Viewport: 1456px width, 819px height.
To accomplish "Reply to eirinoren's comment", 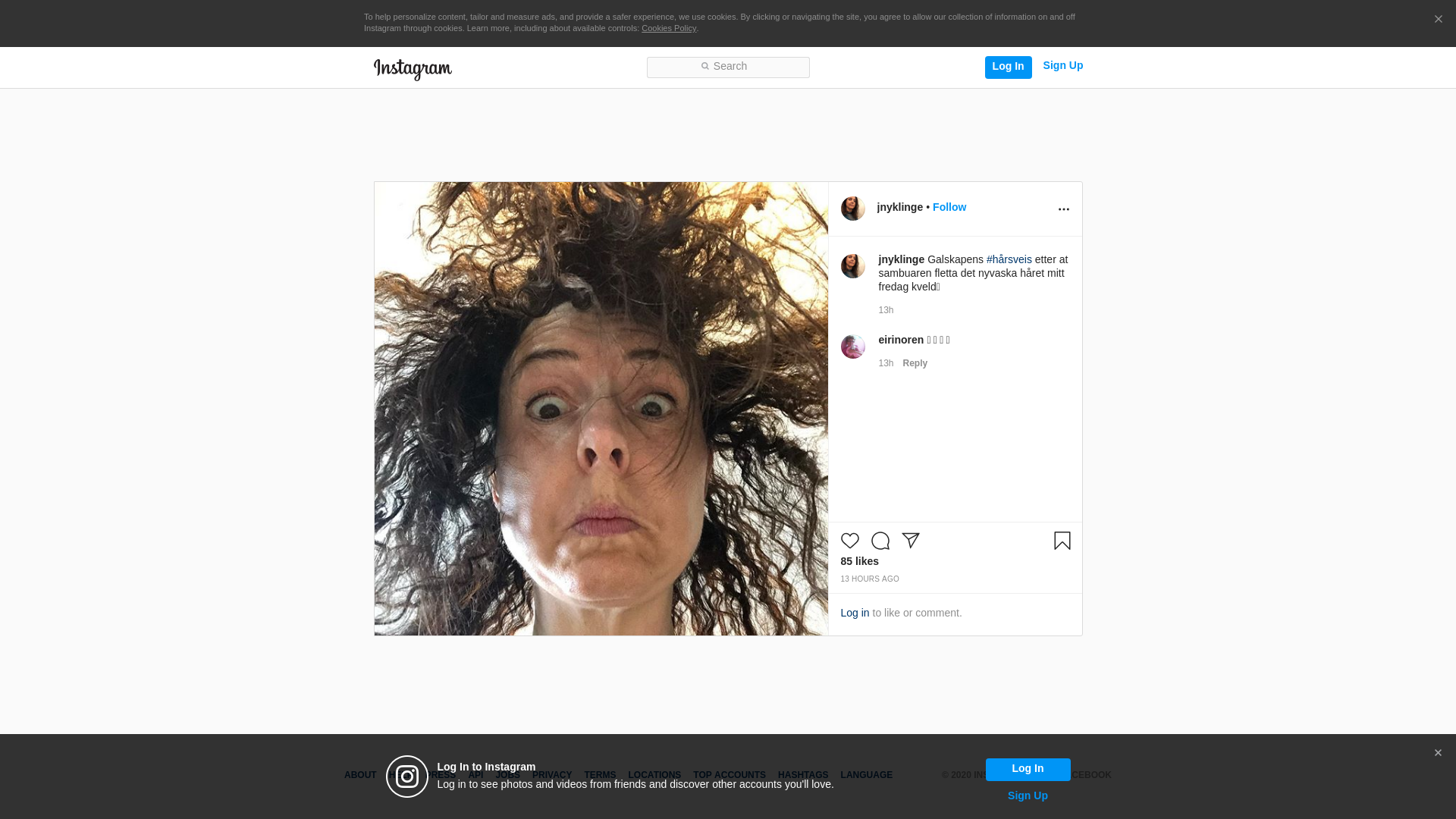I will coord(915,363).
